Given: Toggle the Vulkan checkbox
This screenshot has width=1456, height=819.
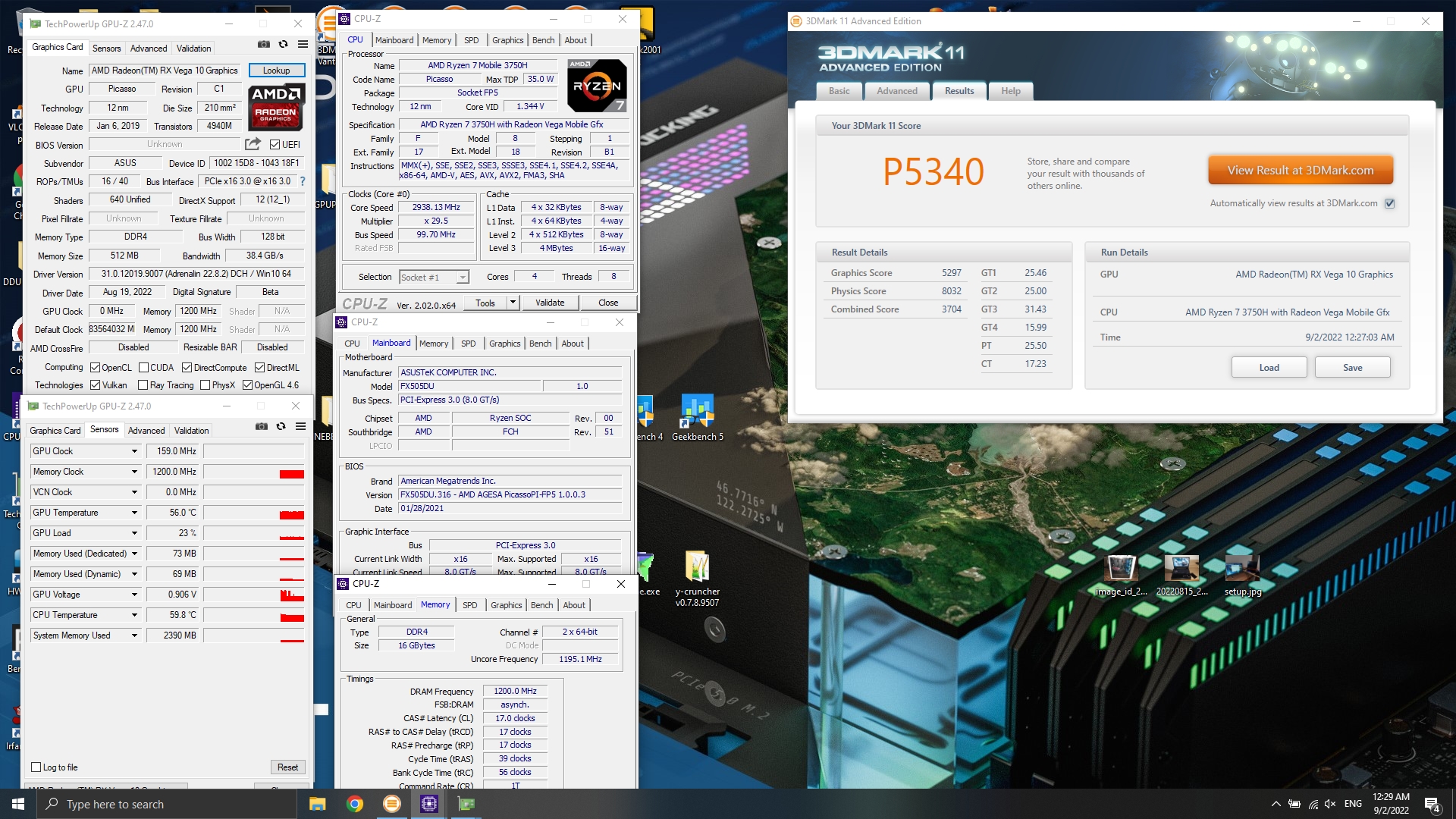Looking at the screenshot, I should [x=95, y=385].
